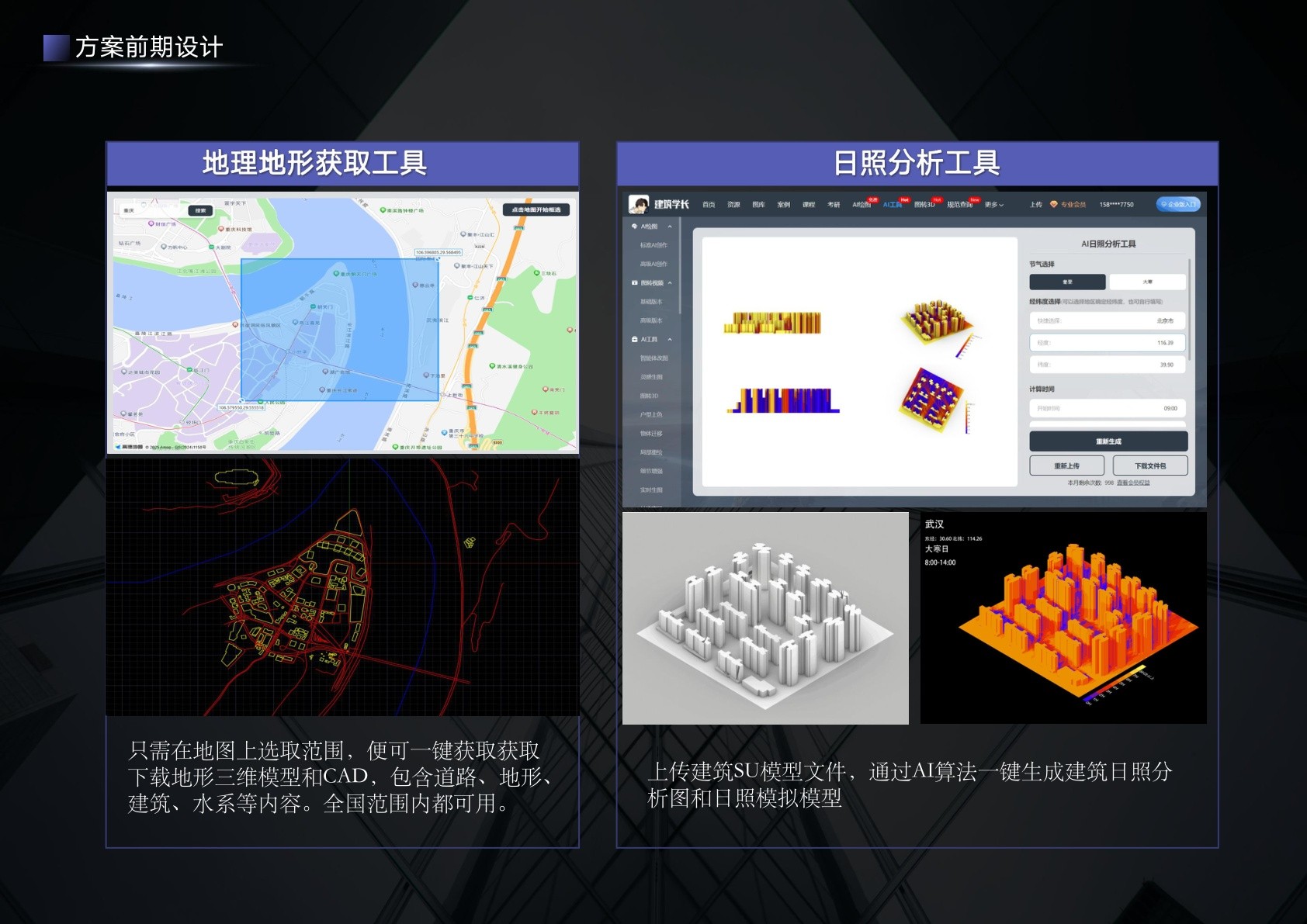Click the 财信广场 map pin

pyautogui.click(x=151, y=223)
